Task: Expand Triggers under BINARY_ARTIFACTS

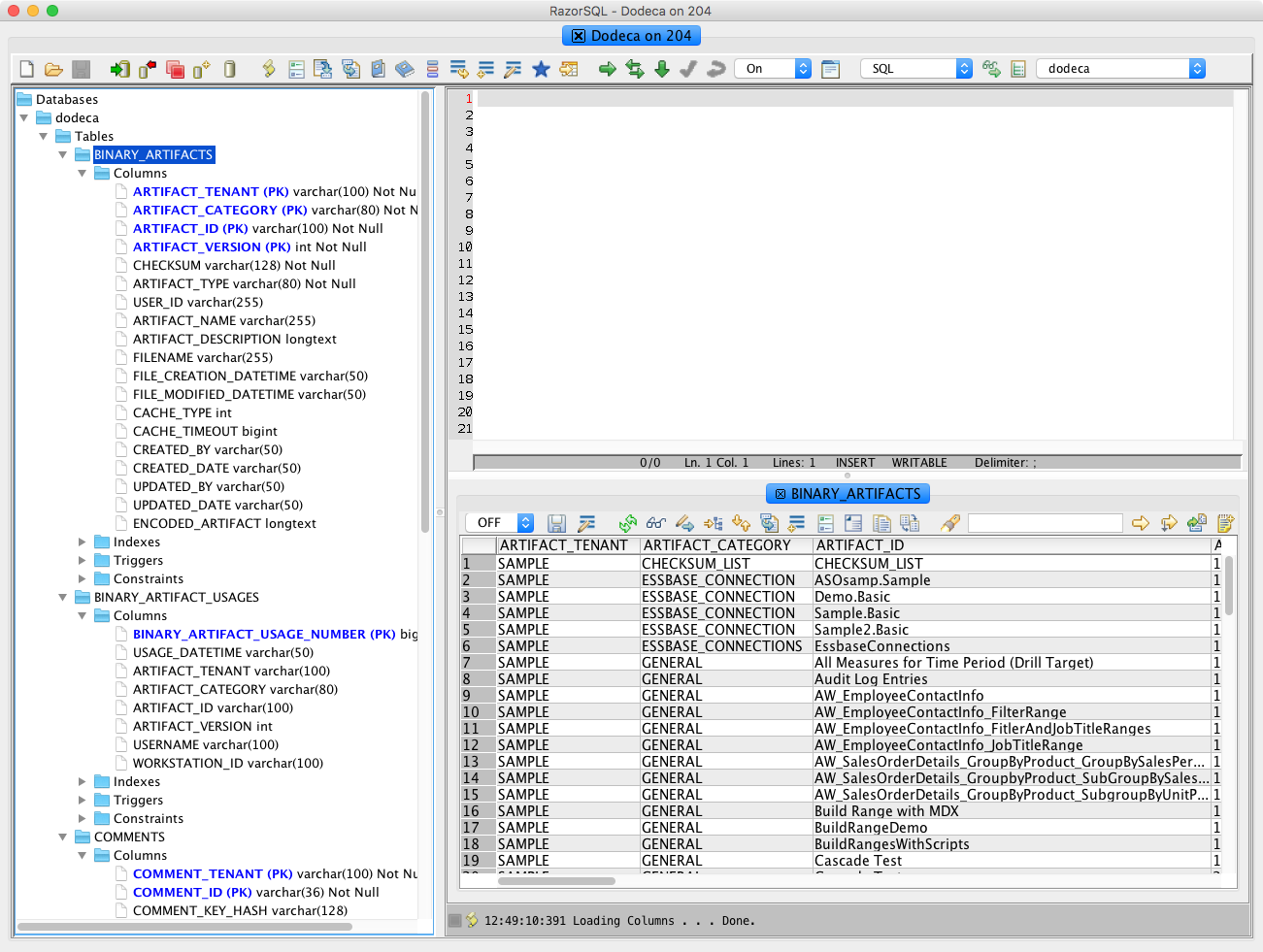Action: 83,561
